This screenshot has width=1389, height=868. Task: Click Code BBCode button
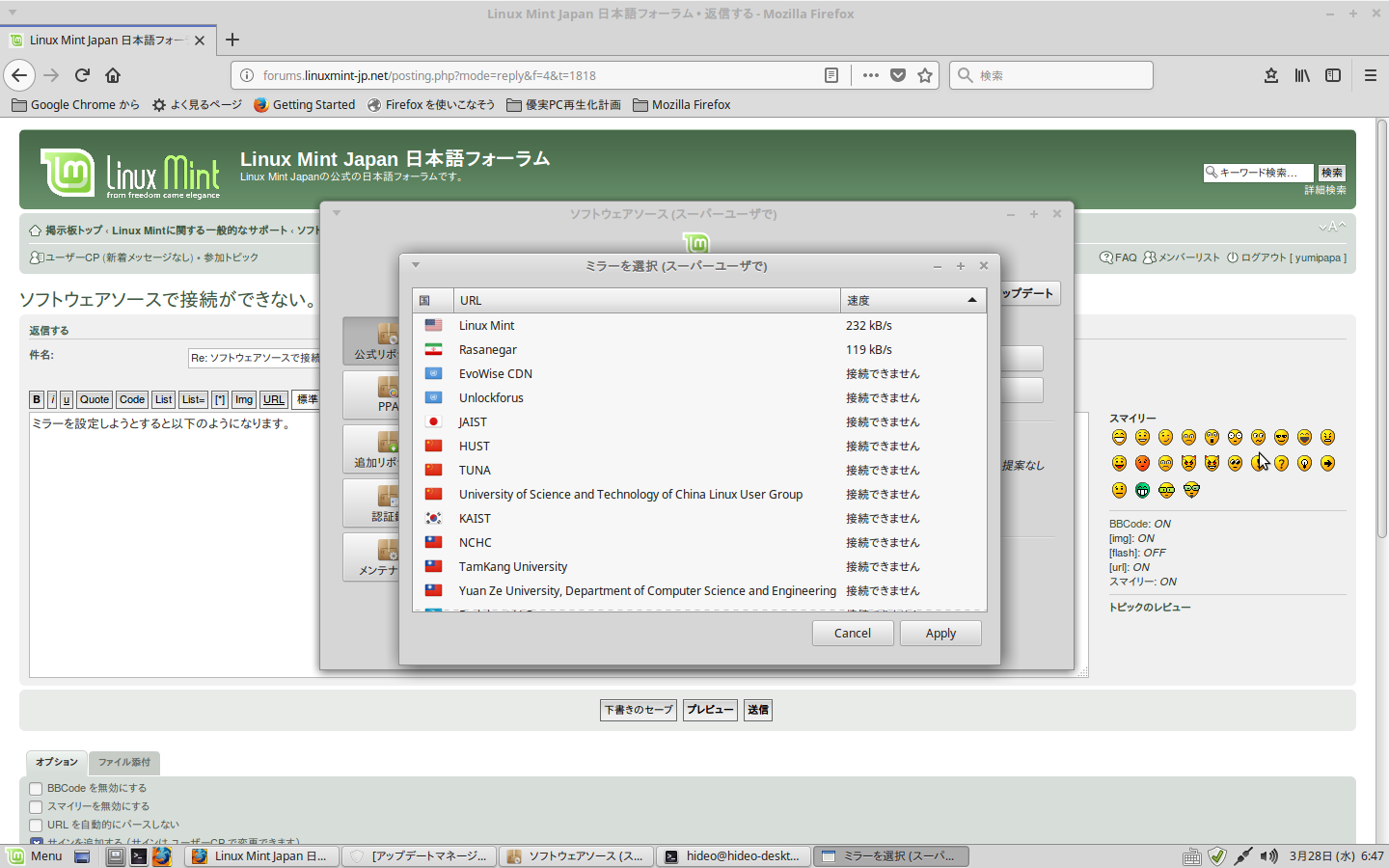point(132,399)
